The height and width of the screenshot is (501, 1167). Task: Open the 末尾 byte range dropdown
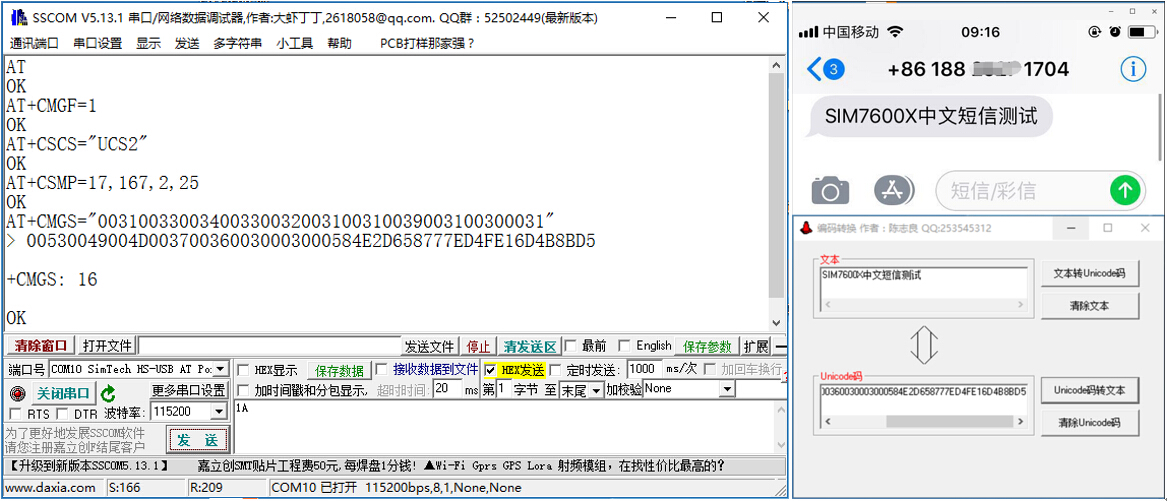[x=595, y=389]
